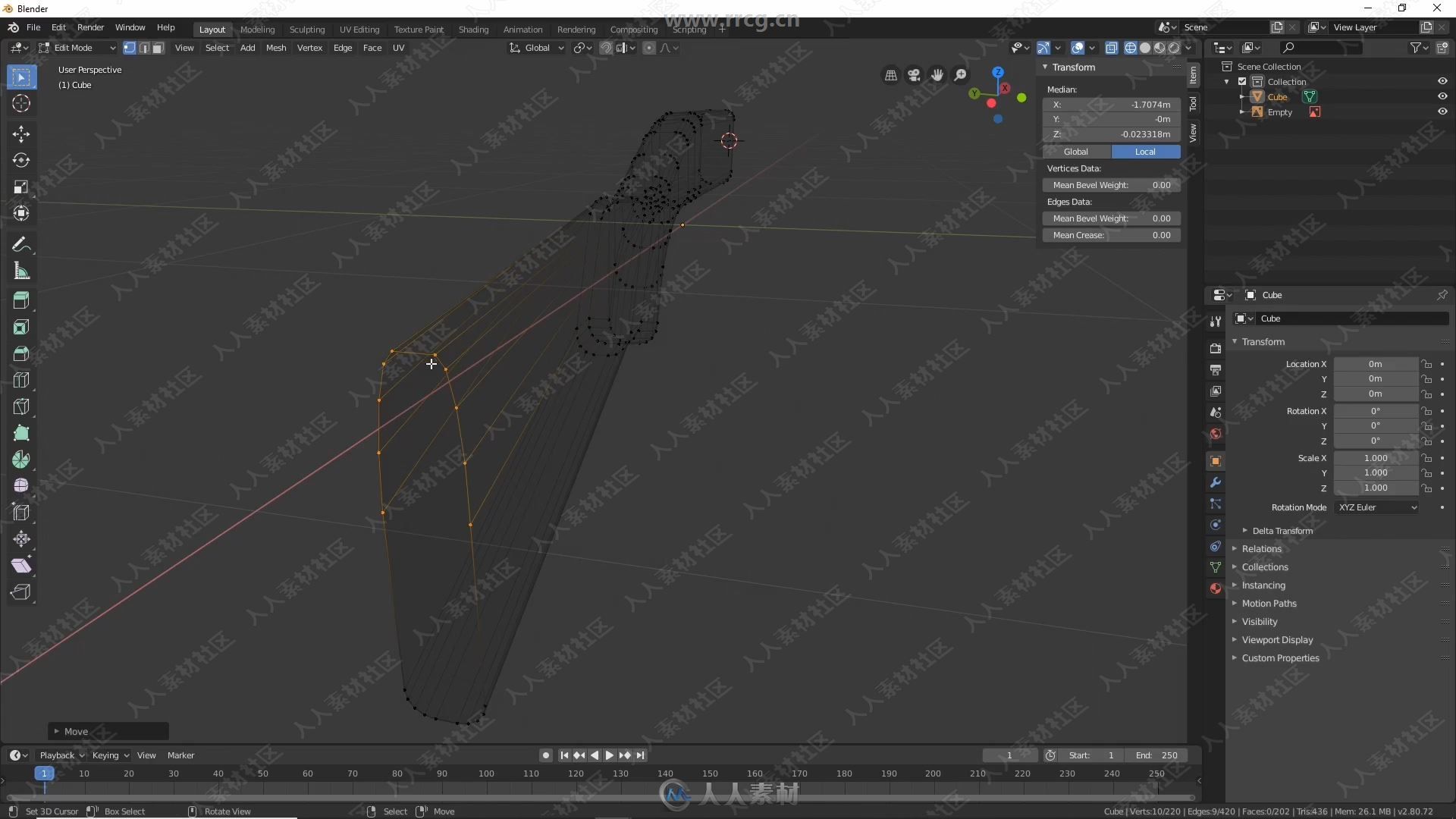Open the Material properties tab
Image resolution: width=1456 pixels, height=819 pixels.
pyautogui.click(x=1216, y=588)
